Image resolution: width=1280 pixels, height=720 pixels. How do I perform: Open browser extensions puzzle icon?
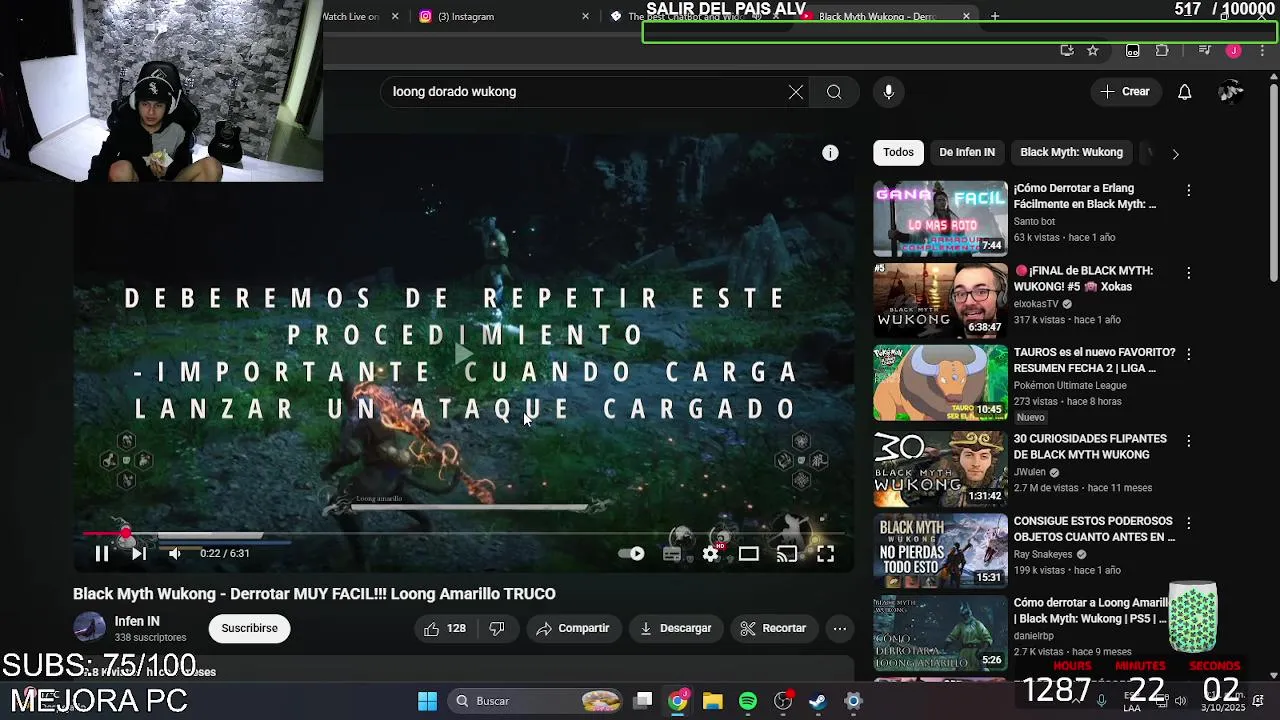coord(1162,51)
